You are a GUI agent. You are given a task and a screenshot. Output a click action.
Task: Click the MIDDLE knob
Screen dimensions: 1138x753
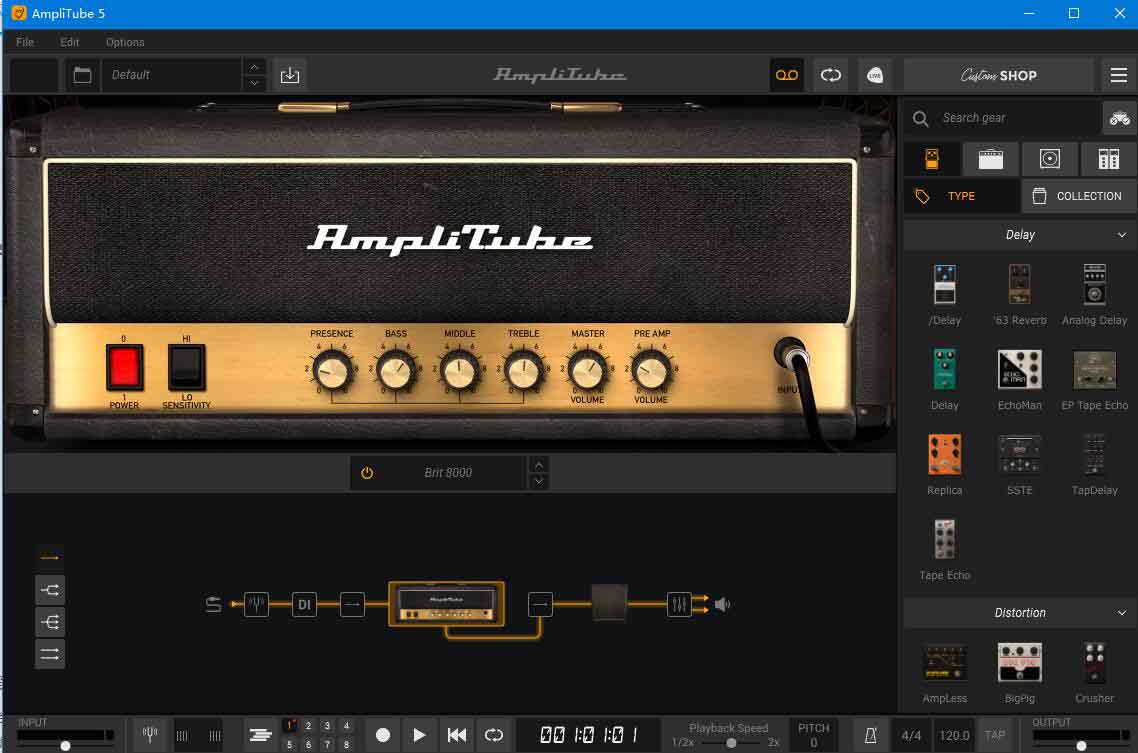pos(459,371)
